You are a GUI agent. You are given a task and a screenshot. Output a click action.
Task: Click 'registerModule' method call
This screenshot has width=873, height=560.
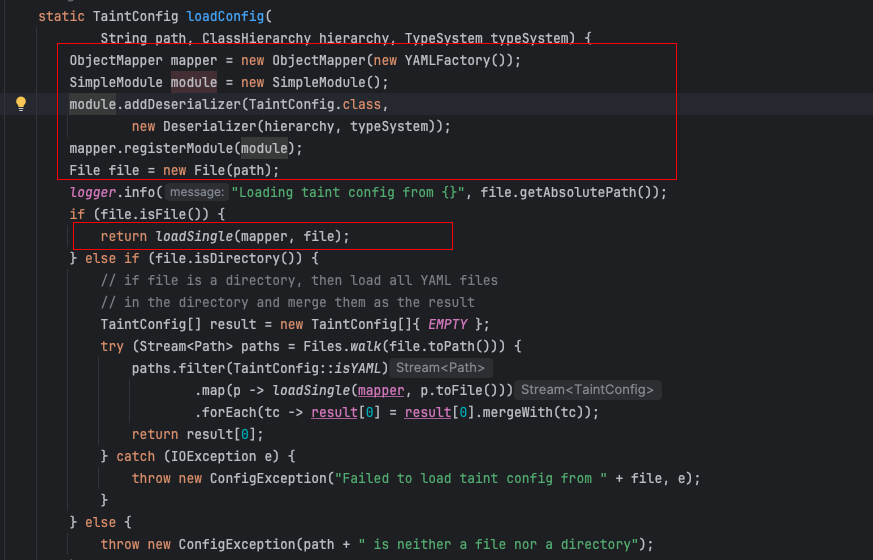click(178, 148)
